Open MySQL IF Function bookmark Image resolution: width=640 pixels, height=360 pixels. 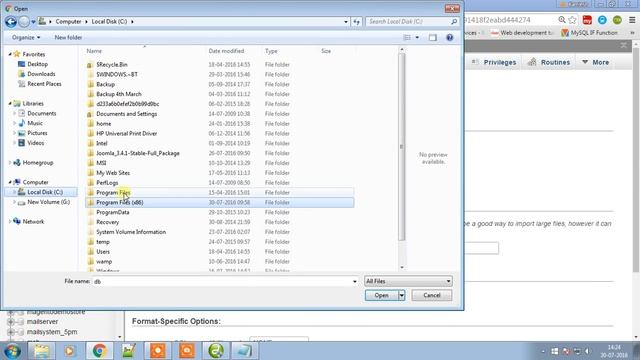[589, 33]
